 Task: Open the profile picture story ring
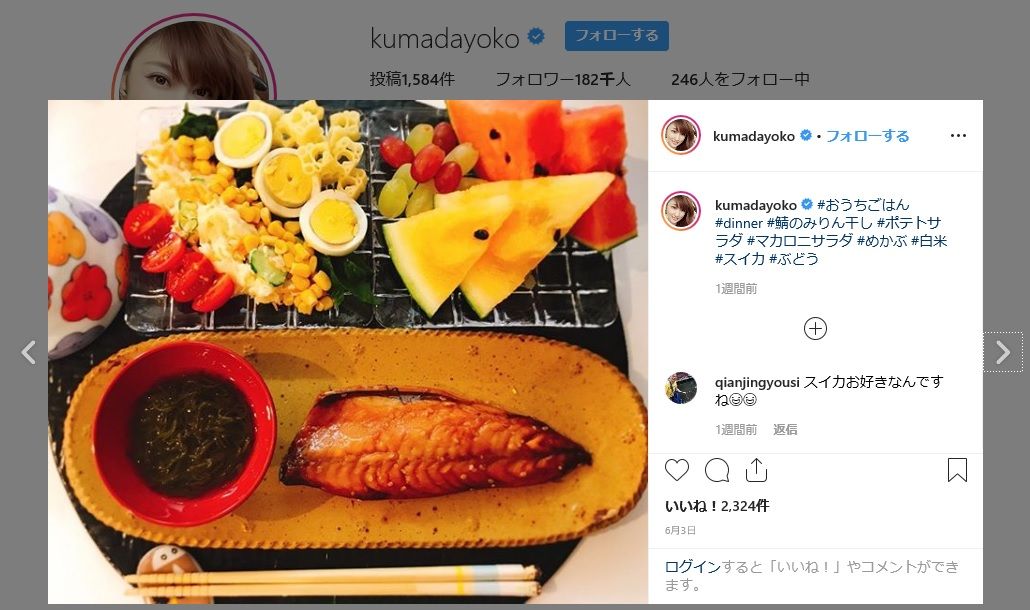point(194,59)
